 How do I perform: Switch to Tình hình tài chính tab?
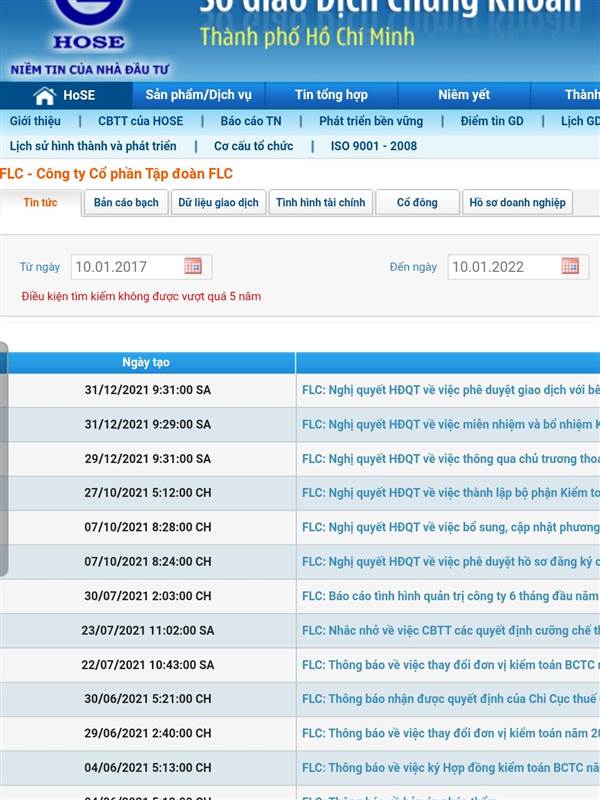[320, 203]
